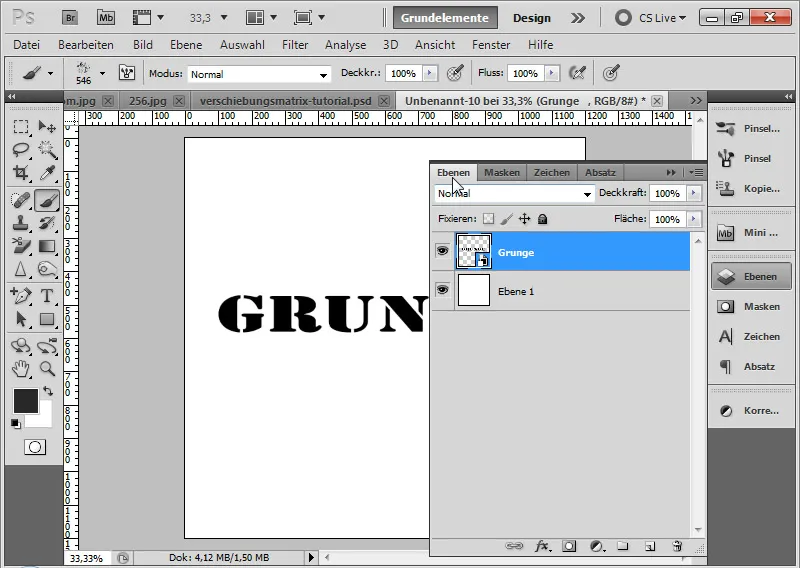Select the 3D camera orbit tool

(x=47, y=346)
